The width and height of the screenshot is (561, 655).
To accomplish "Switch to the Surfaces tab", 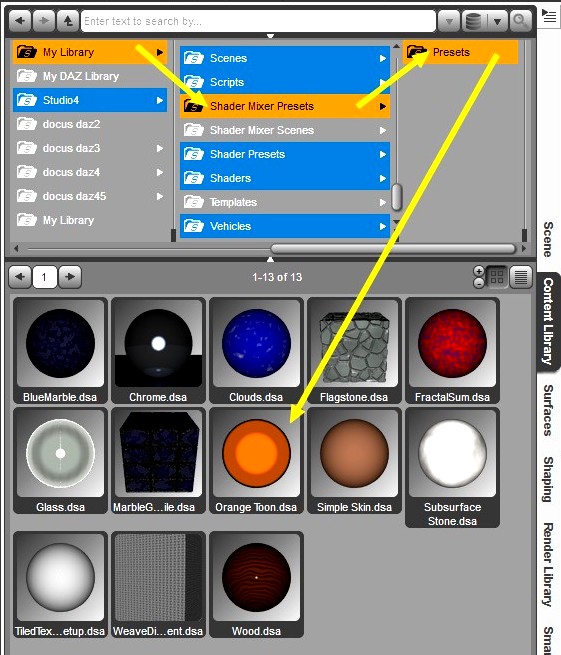I will [548, 410].
